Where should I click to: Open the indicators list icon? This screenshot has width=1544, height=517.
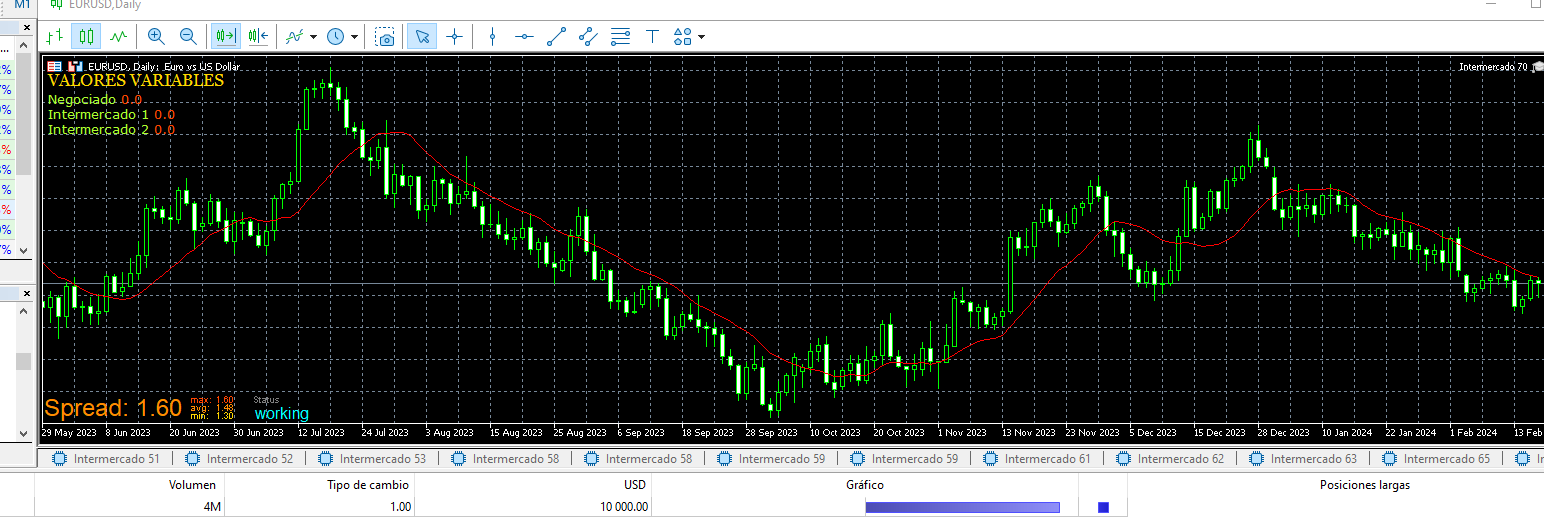[294, 37]
